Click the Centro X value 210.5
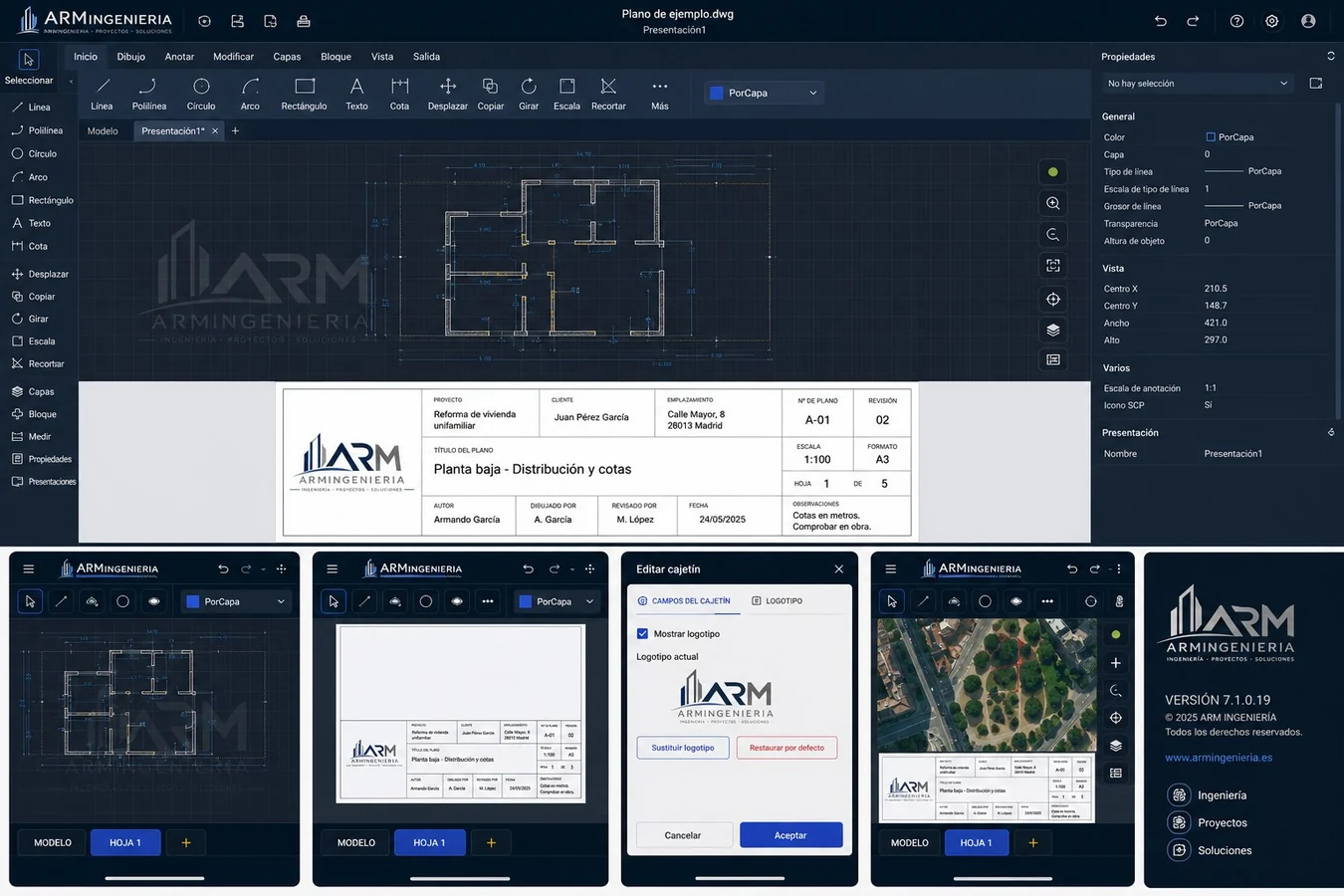Screen dimensions: 1344x896 [x=1216, y=289]
